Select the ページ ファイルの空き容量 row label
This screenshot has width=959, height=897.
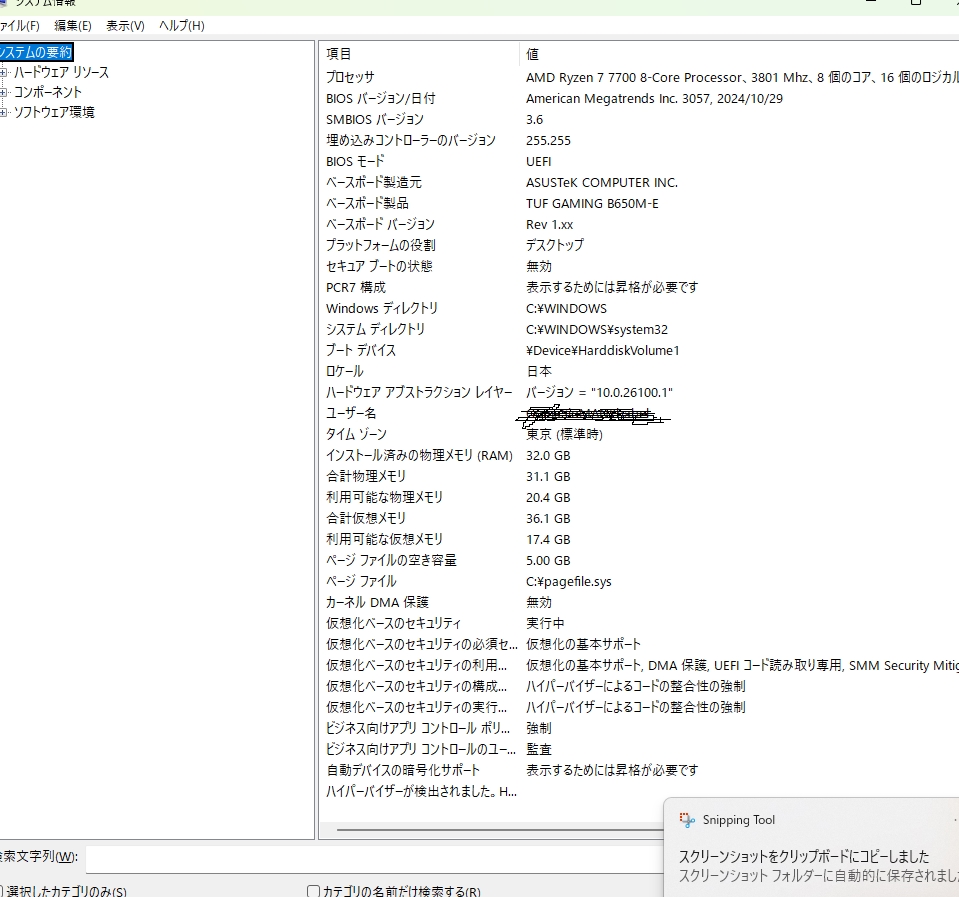pyautogui.click(x=391, y=560)
